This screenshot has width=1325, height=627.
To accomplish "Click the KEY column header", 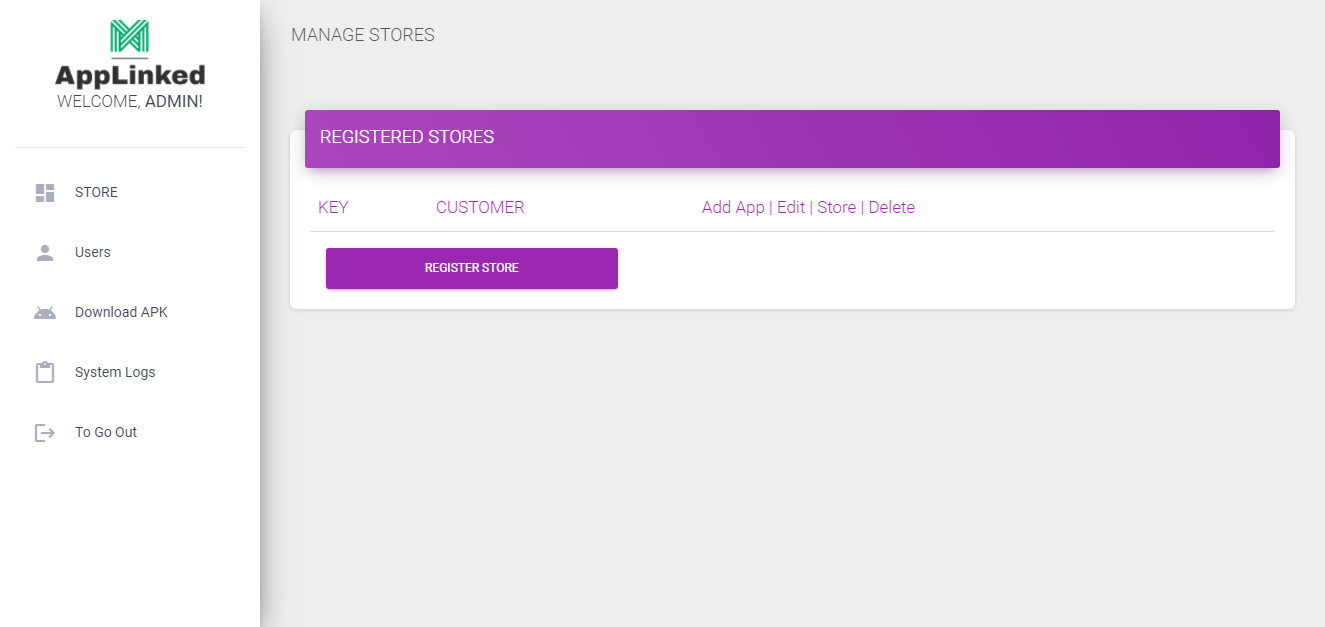I will (333, 208).
